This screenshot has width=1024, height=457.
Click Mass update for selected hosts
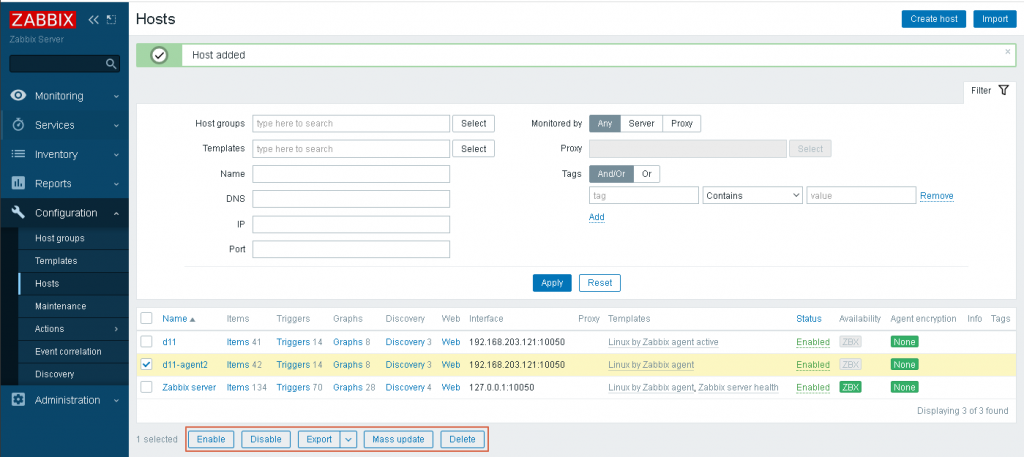pyautogui.click(x=398, y=439)
